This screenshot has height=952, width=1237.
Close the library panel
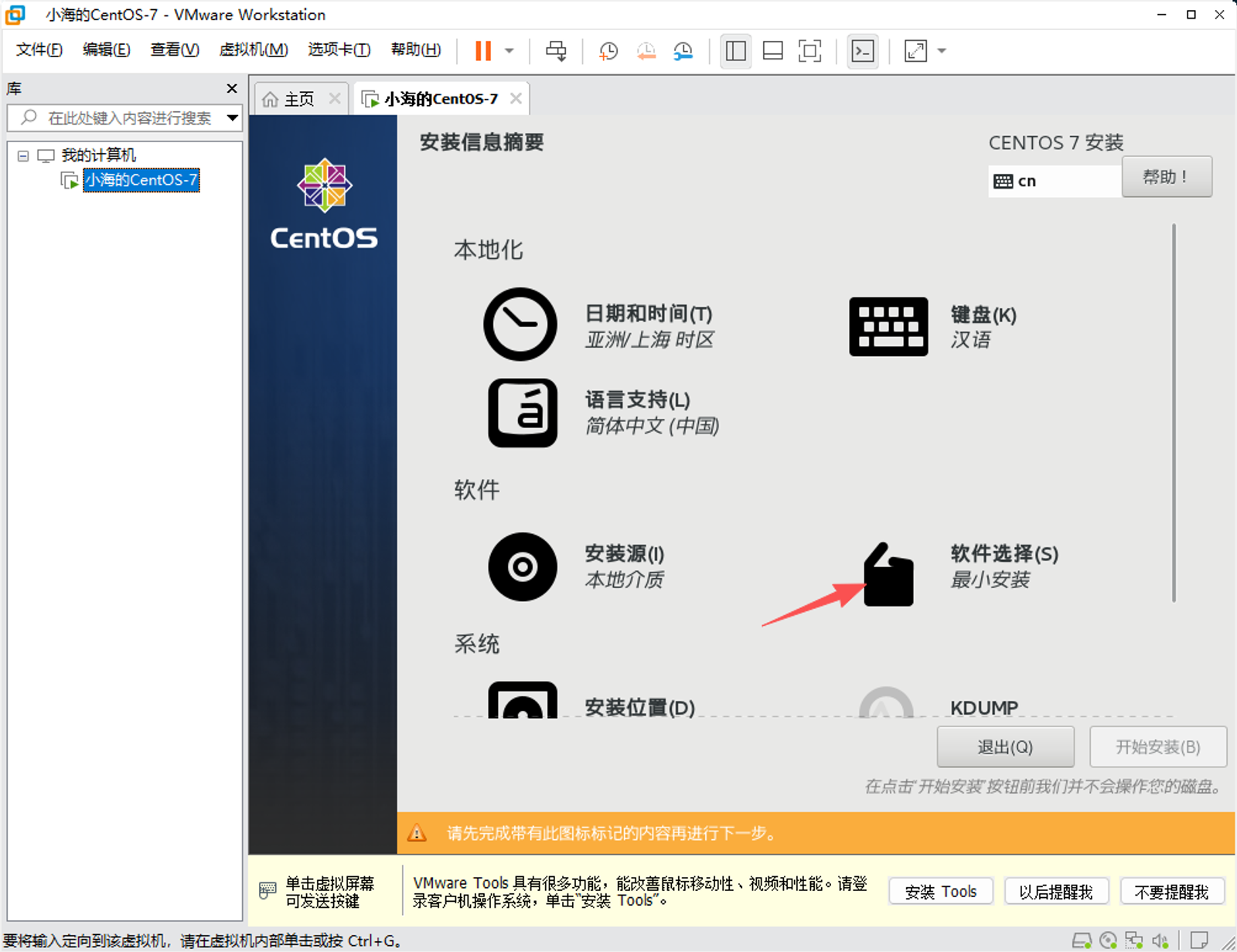pyautogui.click(x=232, y=89)
